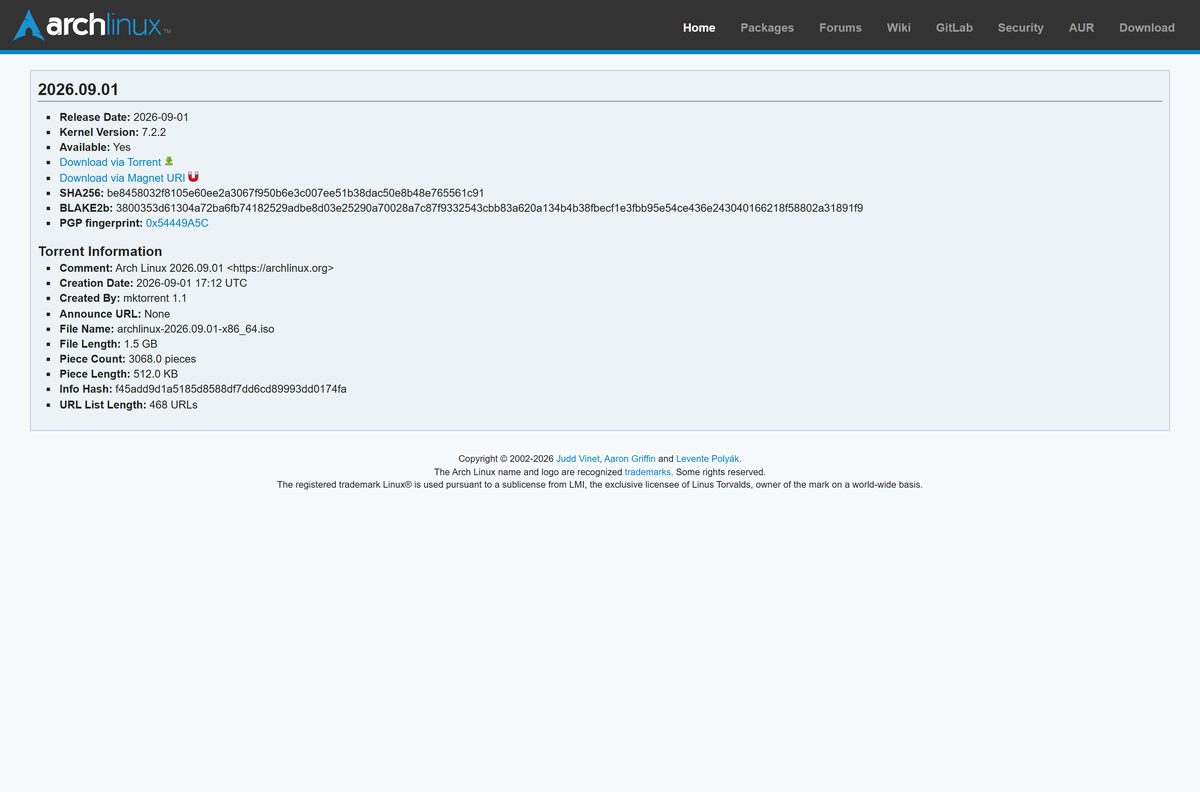Go to Forums in navigation
Image resolution: width=1200 pixels, height=792 pixels.
pos(840,27)
